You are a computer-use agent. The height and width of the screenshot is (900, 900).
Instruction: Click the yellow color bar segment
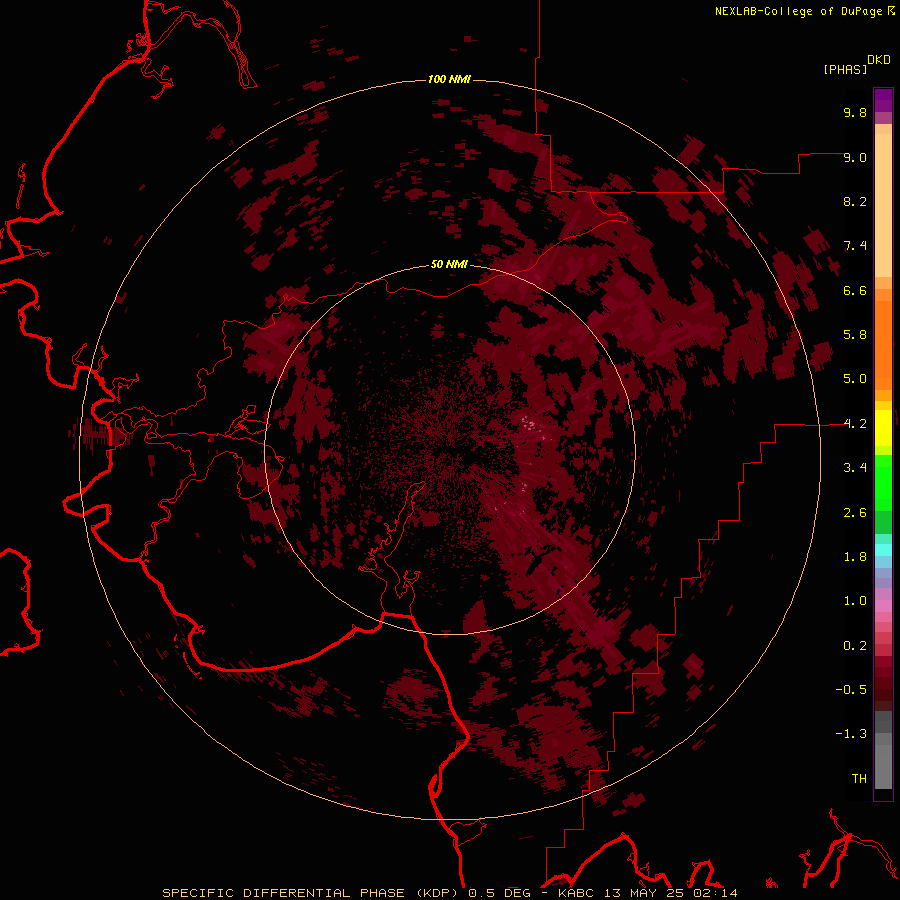[x=883, y=428]
